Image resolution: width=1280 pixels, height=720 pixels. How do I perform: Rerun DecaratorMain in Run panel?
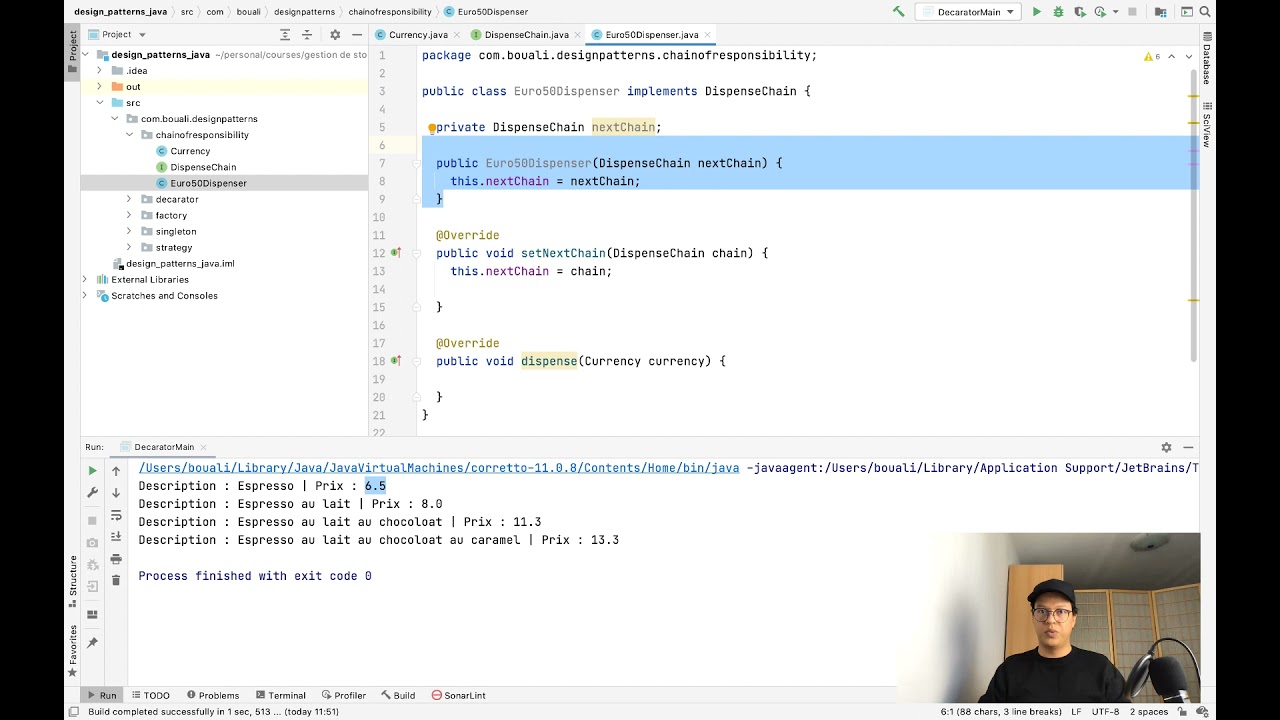click(92, 470)
